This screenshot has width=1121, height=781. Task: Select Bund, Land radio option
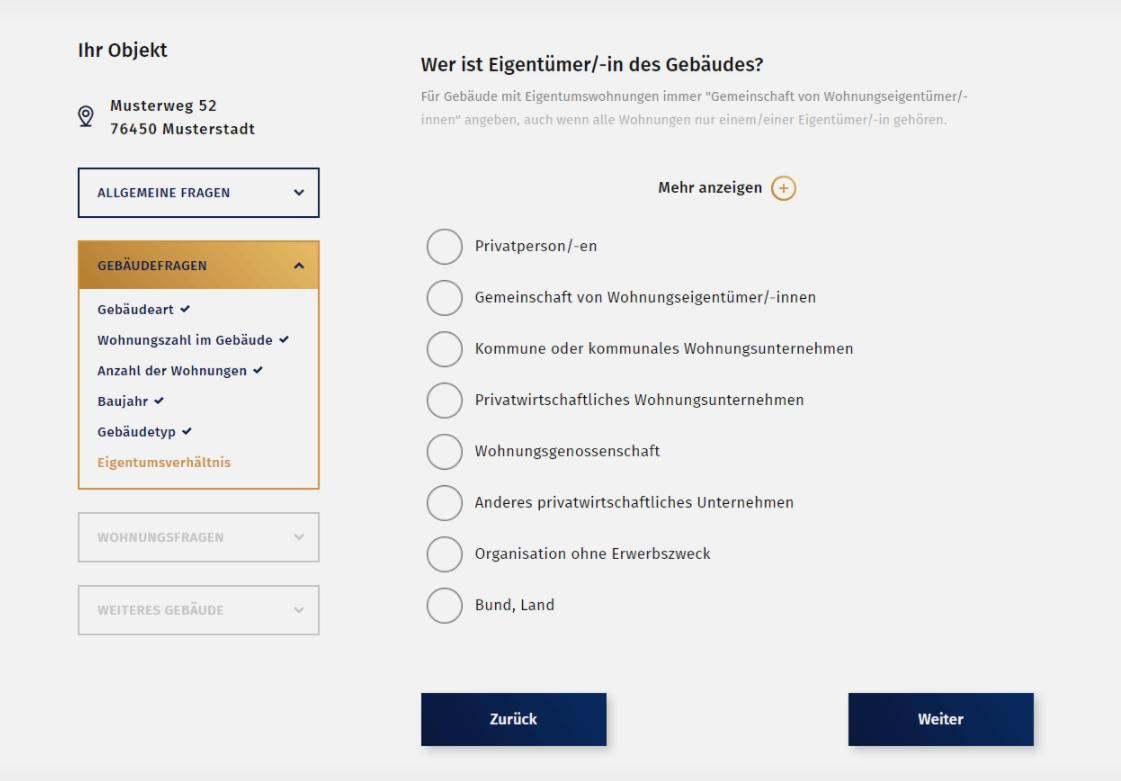(444, 605)
